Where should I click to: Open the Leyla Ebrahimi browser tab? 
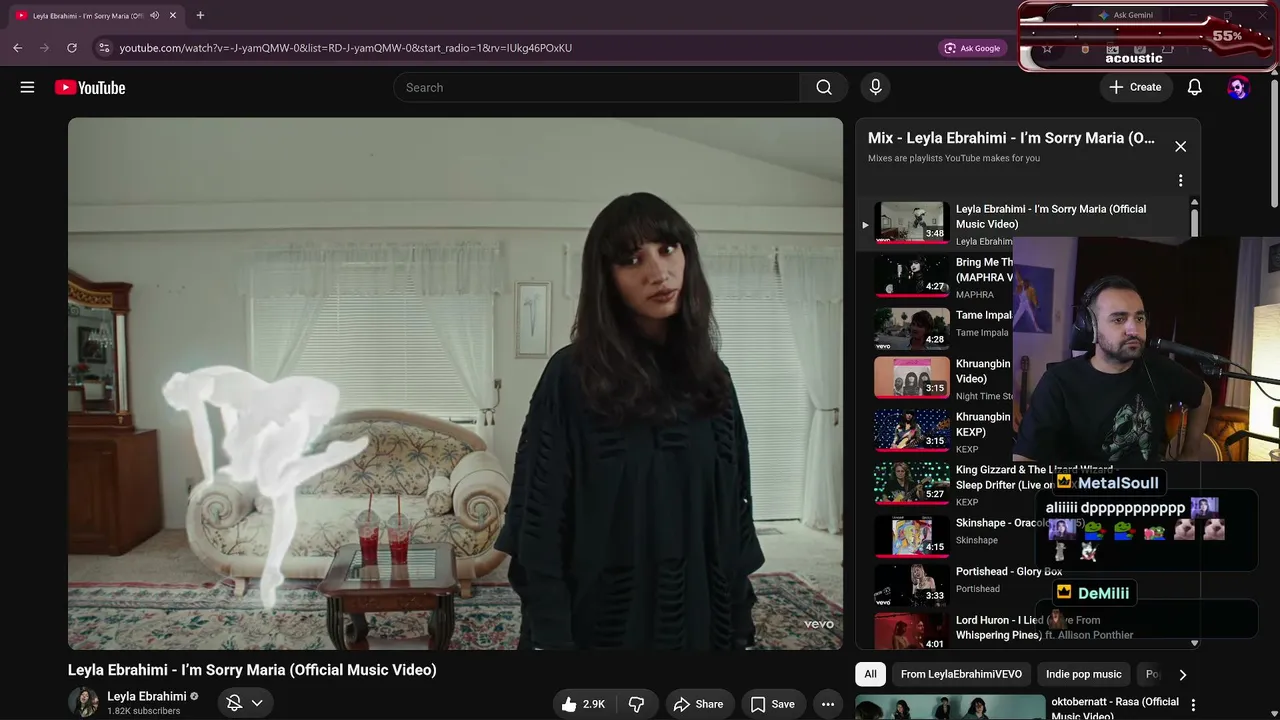point(88,15)
